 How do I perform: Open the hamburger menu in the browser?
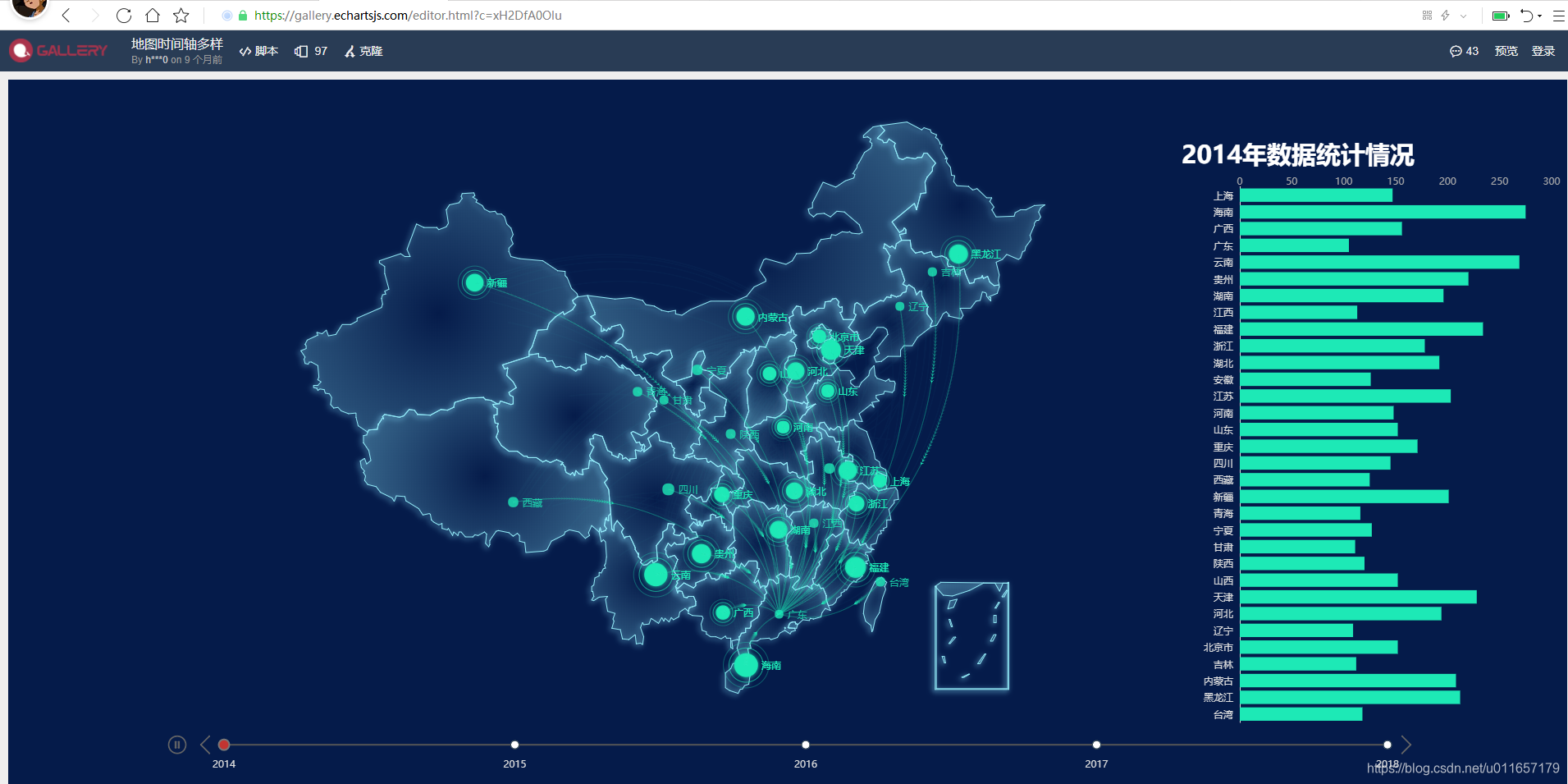(1558, 16)
